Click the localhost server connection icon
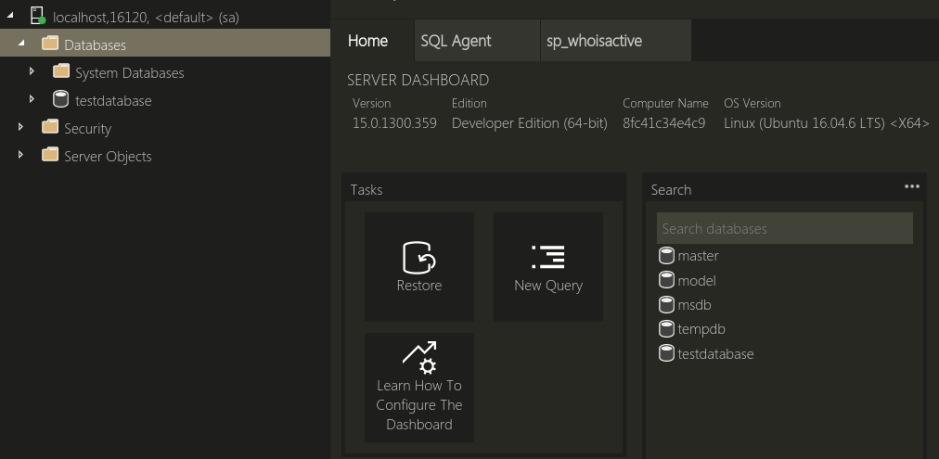The width and height of the screenshot is (939, 459). [x=39, y=17]
